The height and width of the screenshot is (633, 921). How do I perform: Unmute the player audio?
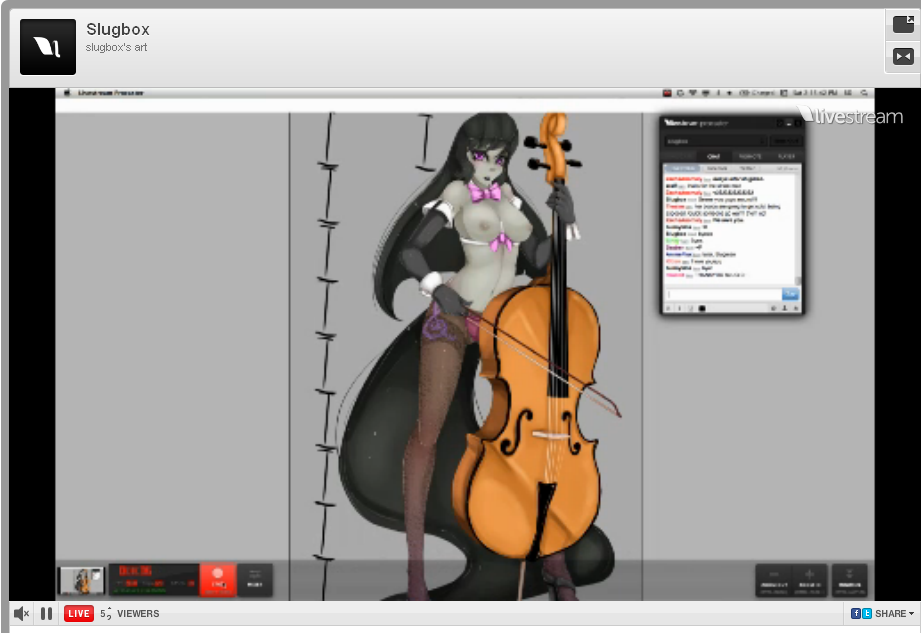click(x=21, y=614)
